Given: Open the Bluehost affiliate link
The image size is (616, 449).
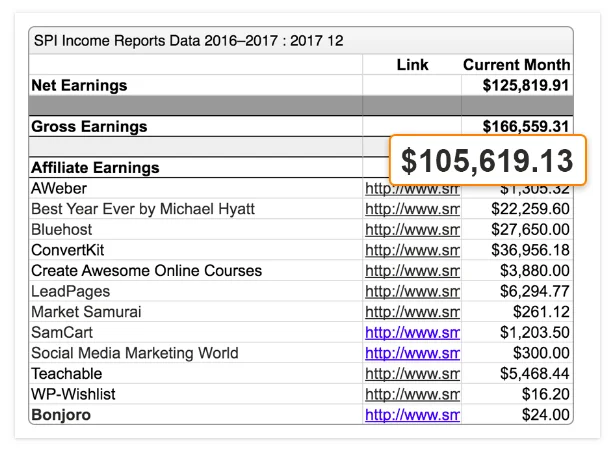Looking at the screenshot, I should 412,229.
